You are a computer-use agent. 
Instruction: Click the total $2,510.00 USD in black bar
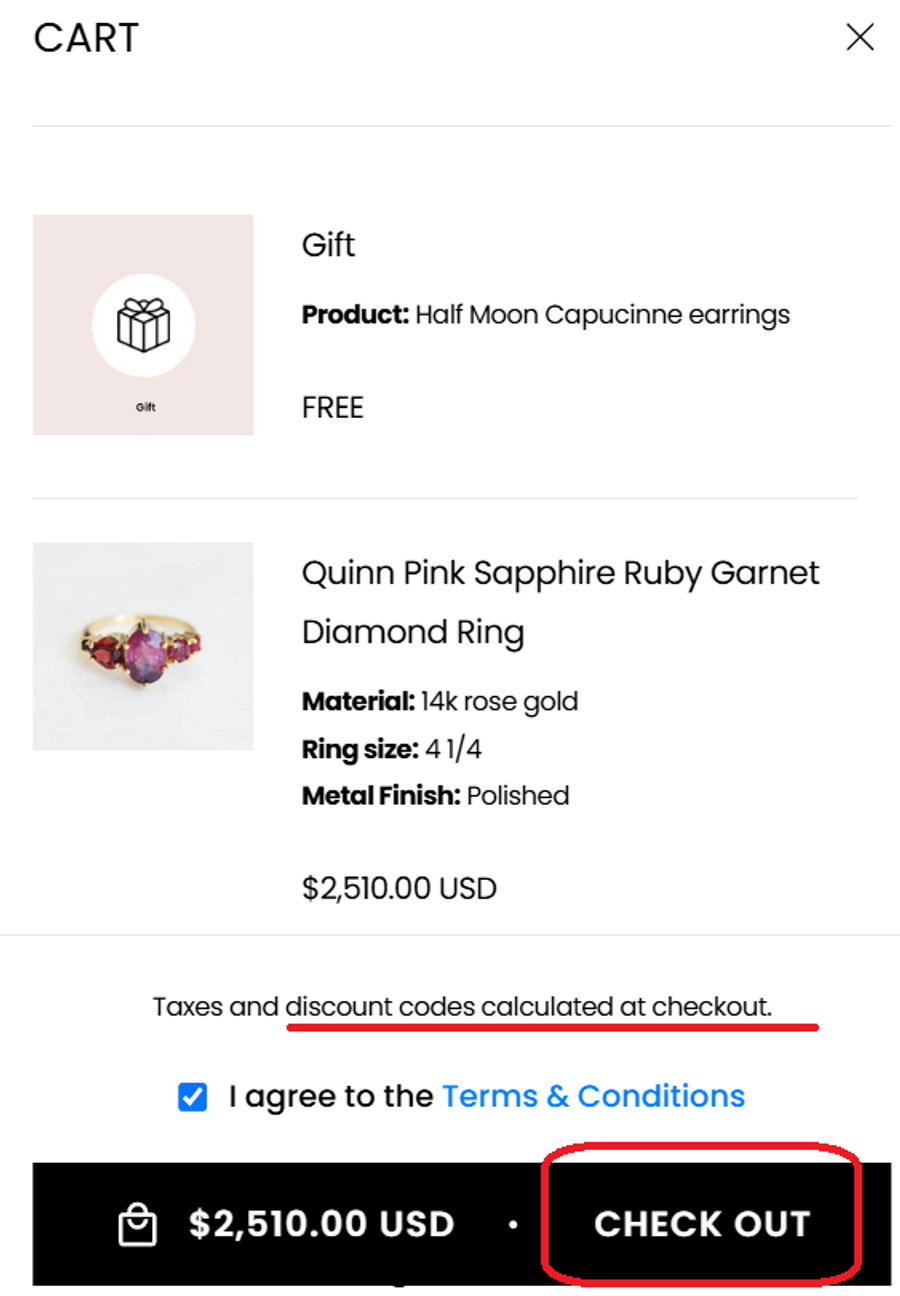pyautogui.click(x=321, y=1224)
